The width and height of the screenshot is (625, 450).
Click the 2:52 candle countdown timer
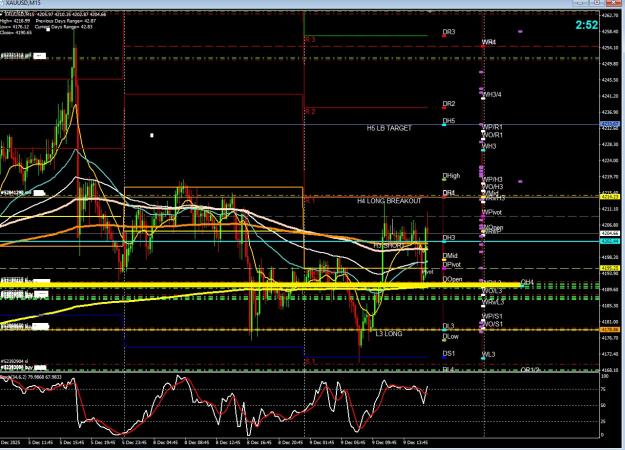587,25
